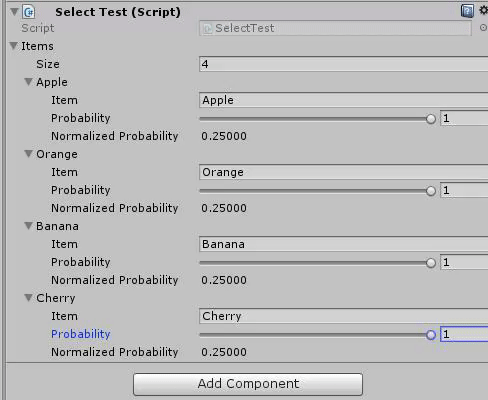Viewport: 488px width, 400px height.
Task: Open the component settings gear menu
Action: pyautogui.click(x=483, y=10)
